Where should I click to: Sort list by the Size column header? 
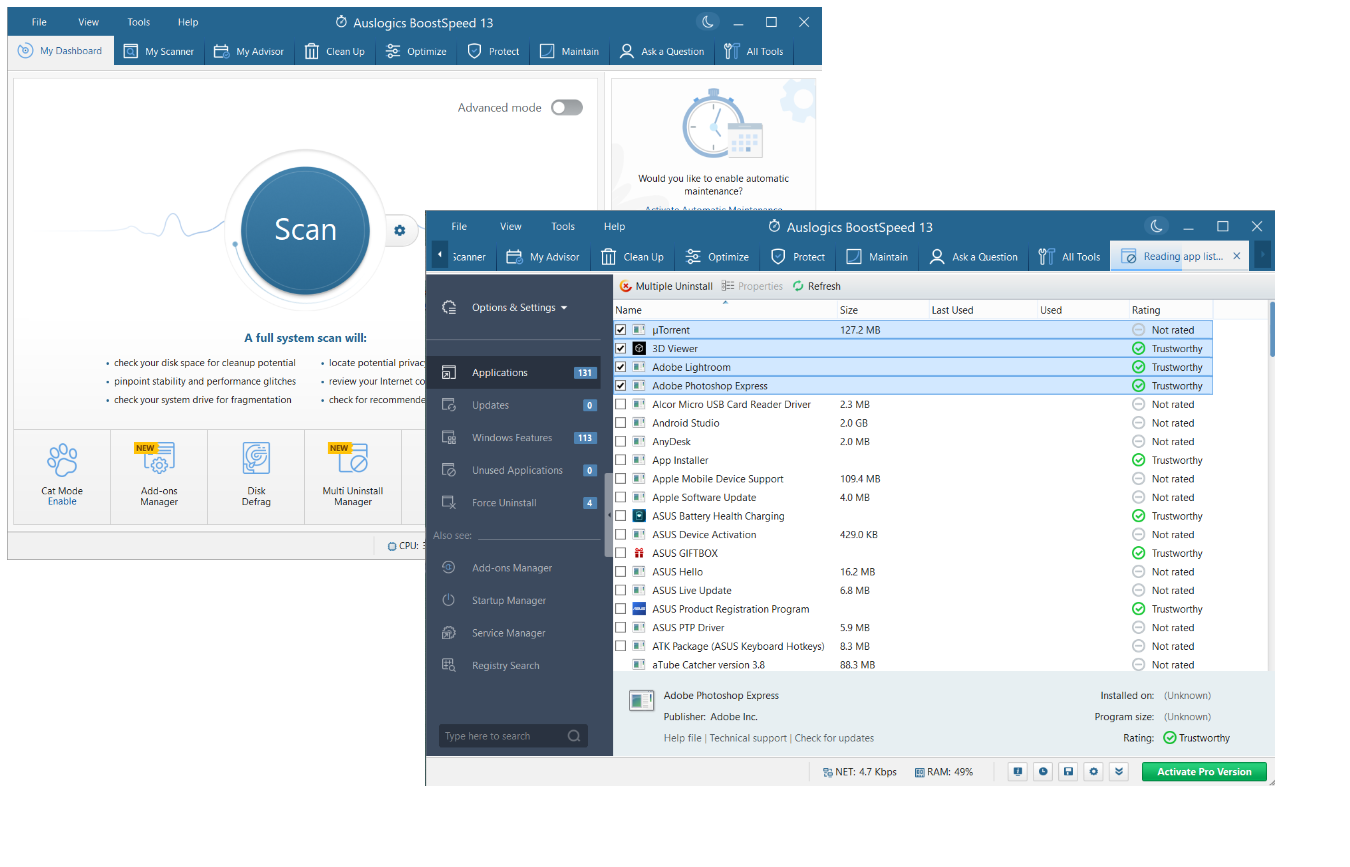pos(882,310)
